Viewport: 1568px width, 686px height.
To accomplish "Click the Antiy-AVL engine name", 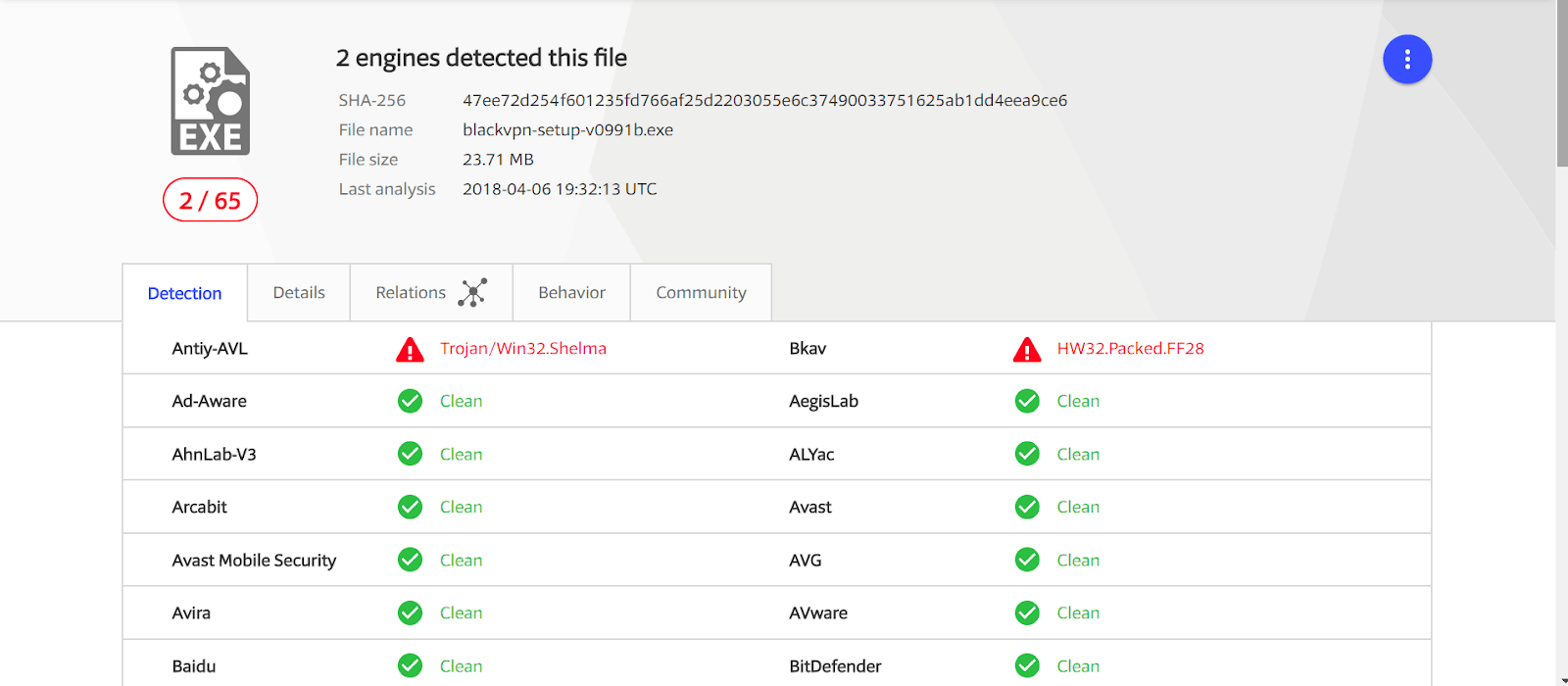I will [x=210, y=348].
